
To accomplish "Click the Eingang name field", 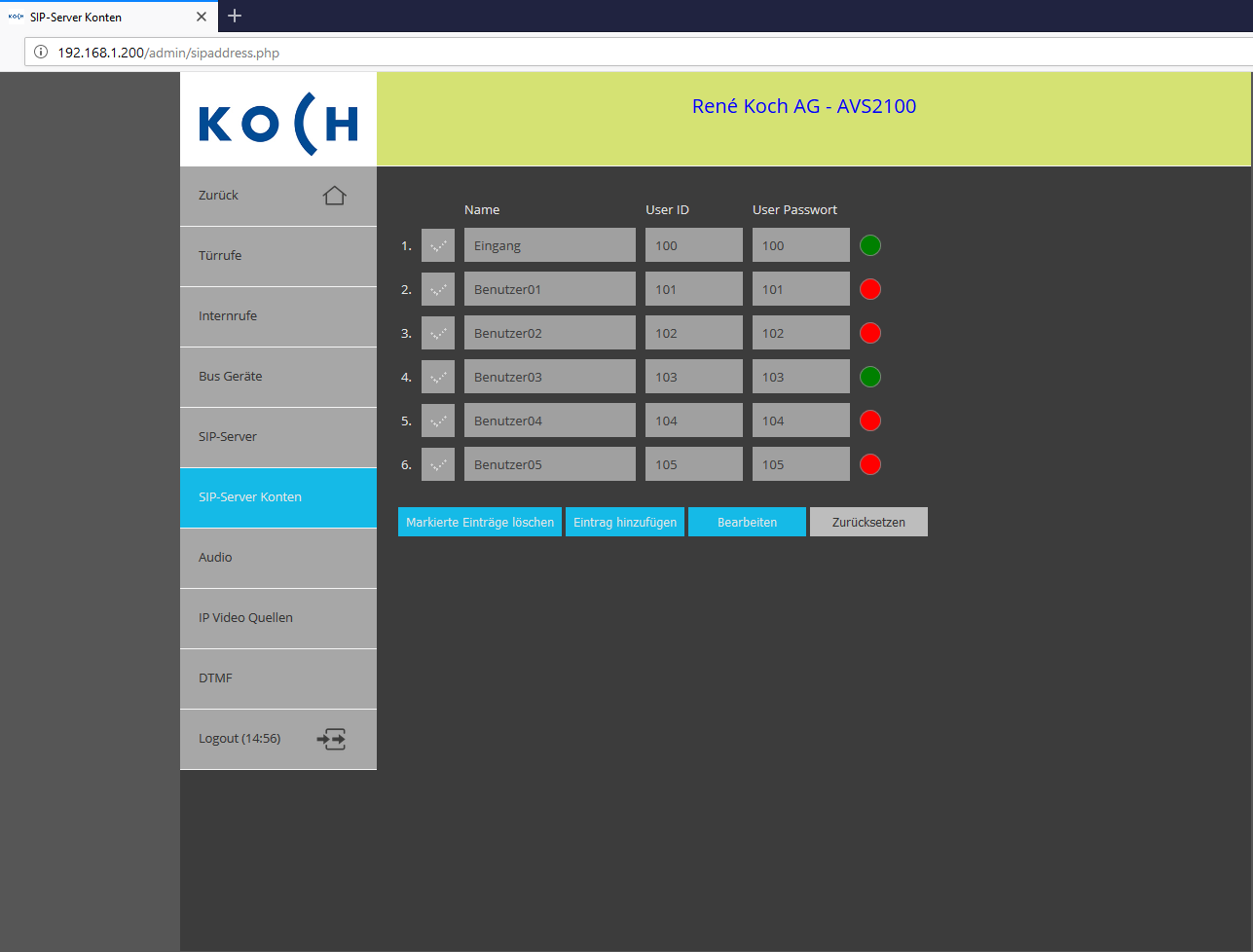I will [550, 245].
